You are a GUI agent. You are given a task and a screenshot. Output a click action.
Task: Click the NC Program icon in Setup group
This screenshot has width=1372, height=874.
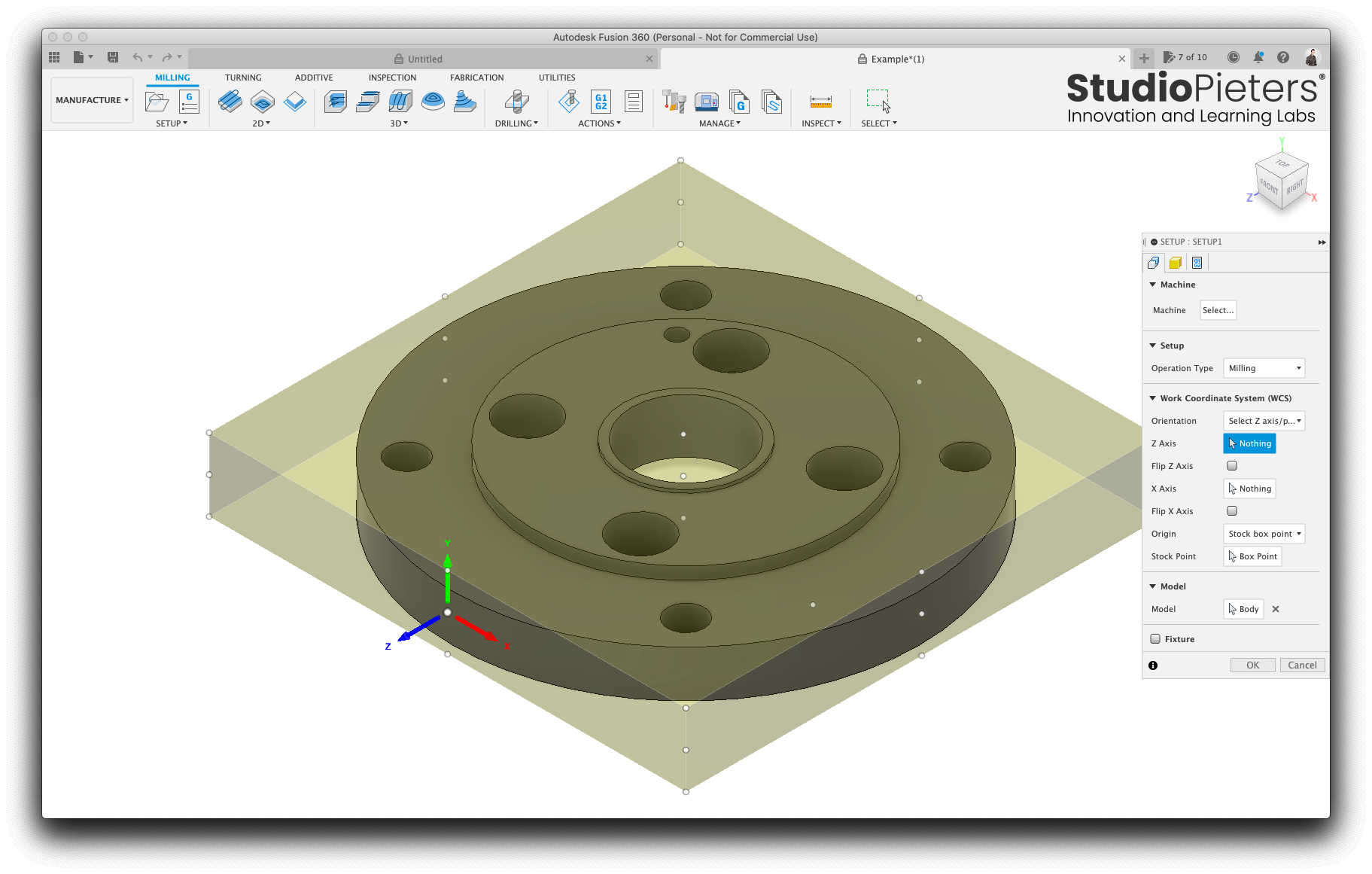click(x=189, y=101)
